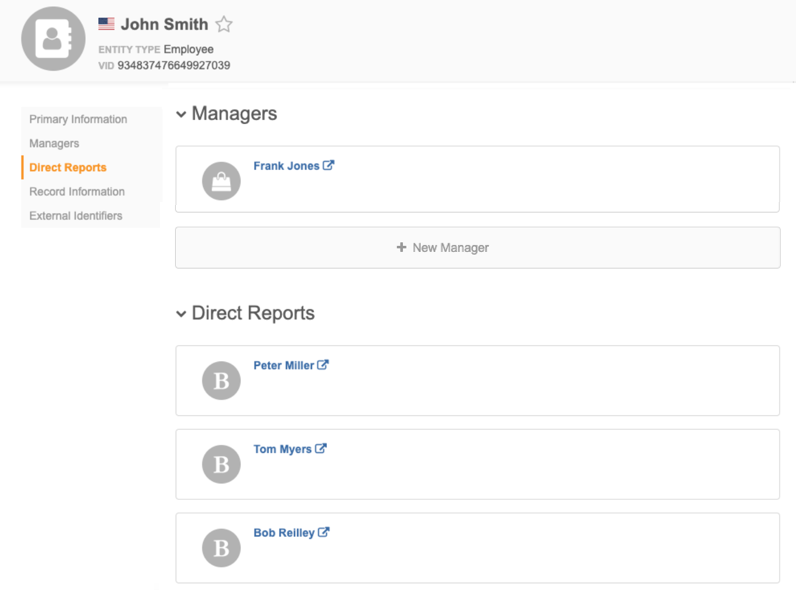Click the address book entity avatar icon

(52, 40)
